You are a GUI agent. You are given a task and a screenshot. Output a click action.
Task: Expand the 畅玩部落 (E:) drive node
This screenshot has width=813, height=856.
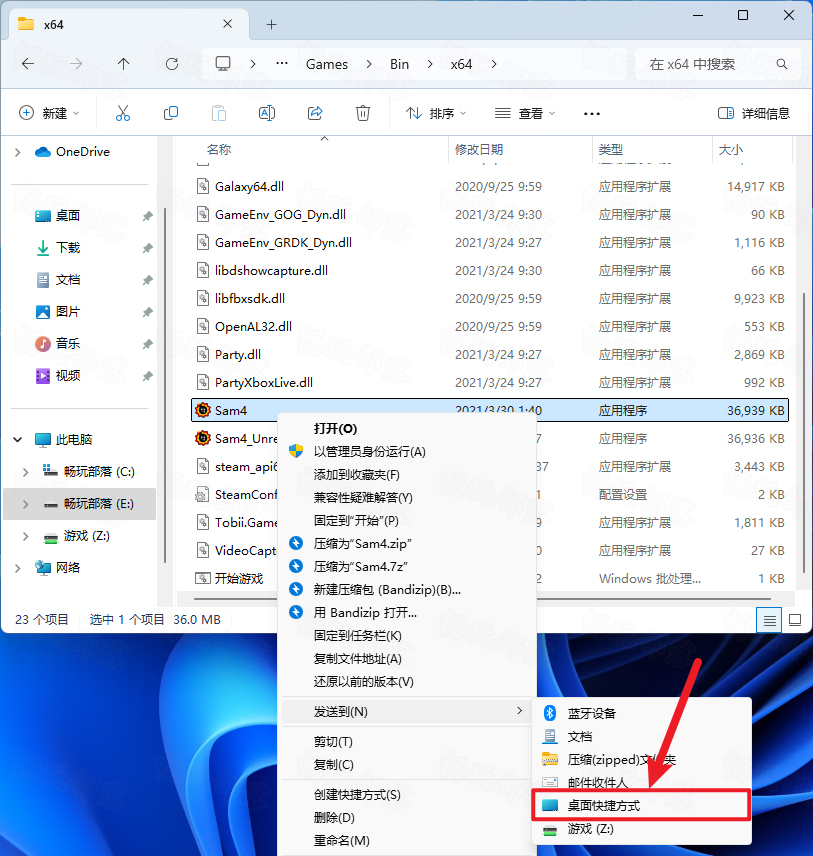(25, 504)
